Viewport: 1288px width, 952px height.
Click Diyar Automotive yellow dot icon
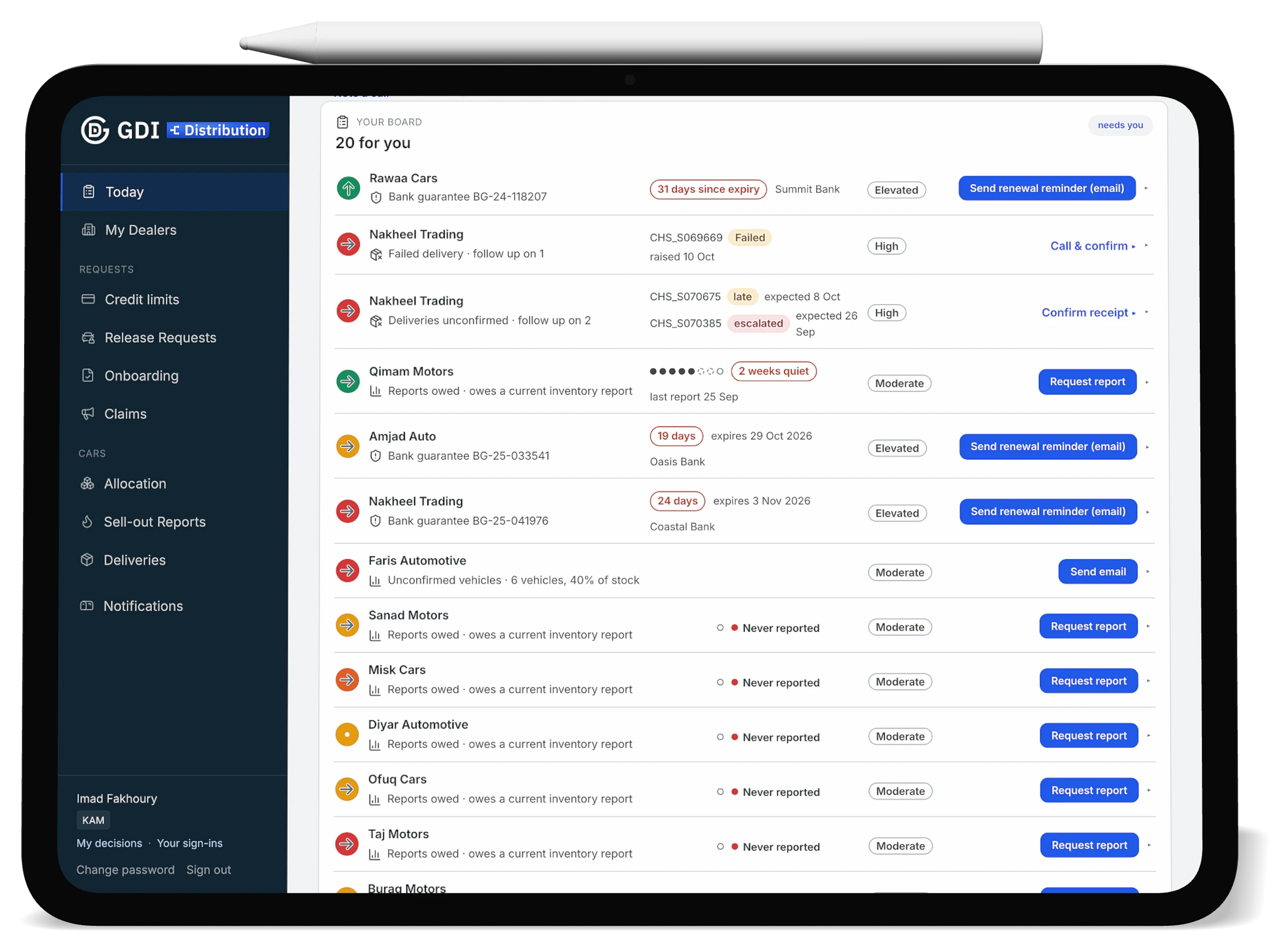click(x=347, y=734)
